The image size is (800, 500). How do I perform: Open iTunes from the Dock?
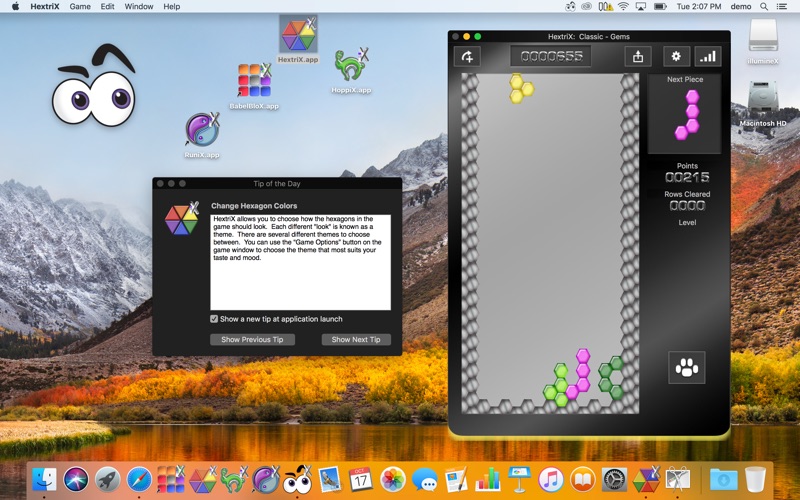pyautogui.click(x=551, y=480)
